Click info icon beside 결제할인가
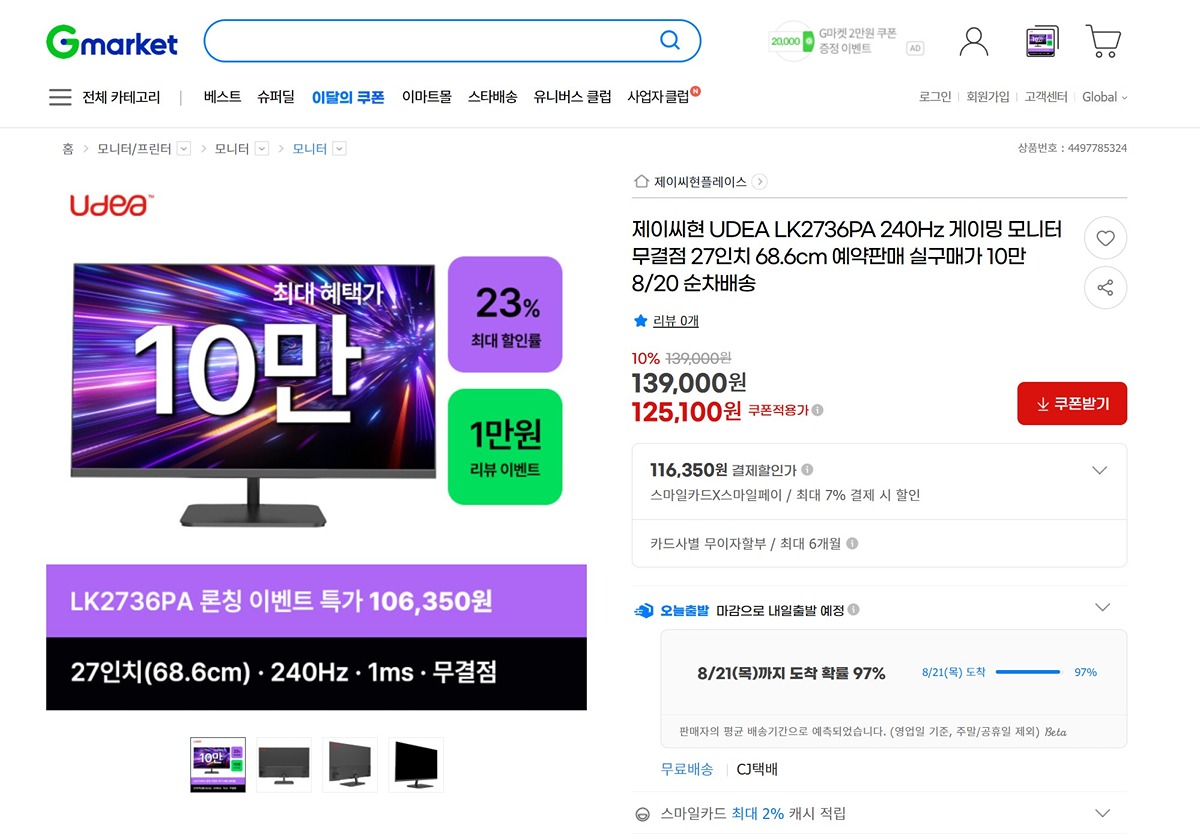Screen dimensions: 1200x834 [x=807, y=469]
